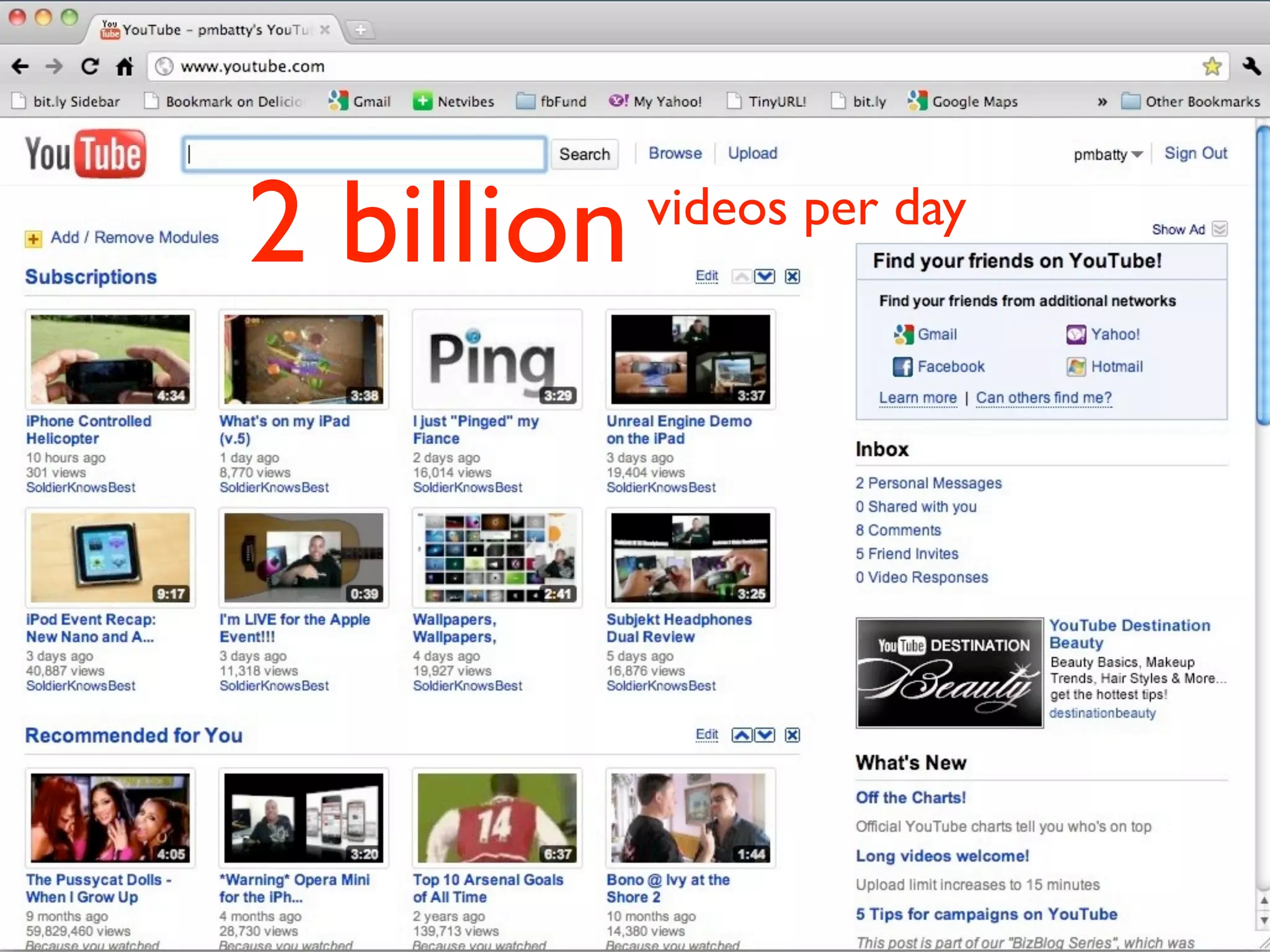Open the wrench settings menu
The height and width of the screenshot is (952, 1270).
1251,66
